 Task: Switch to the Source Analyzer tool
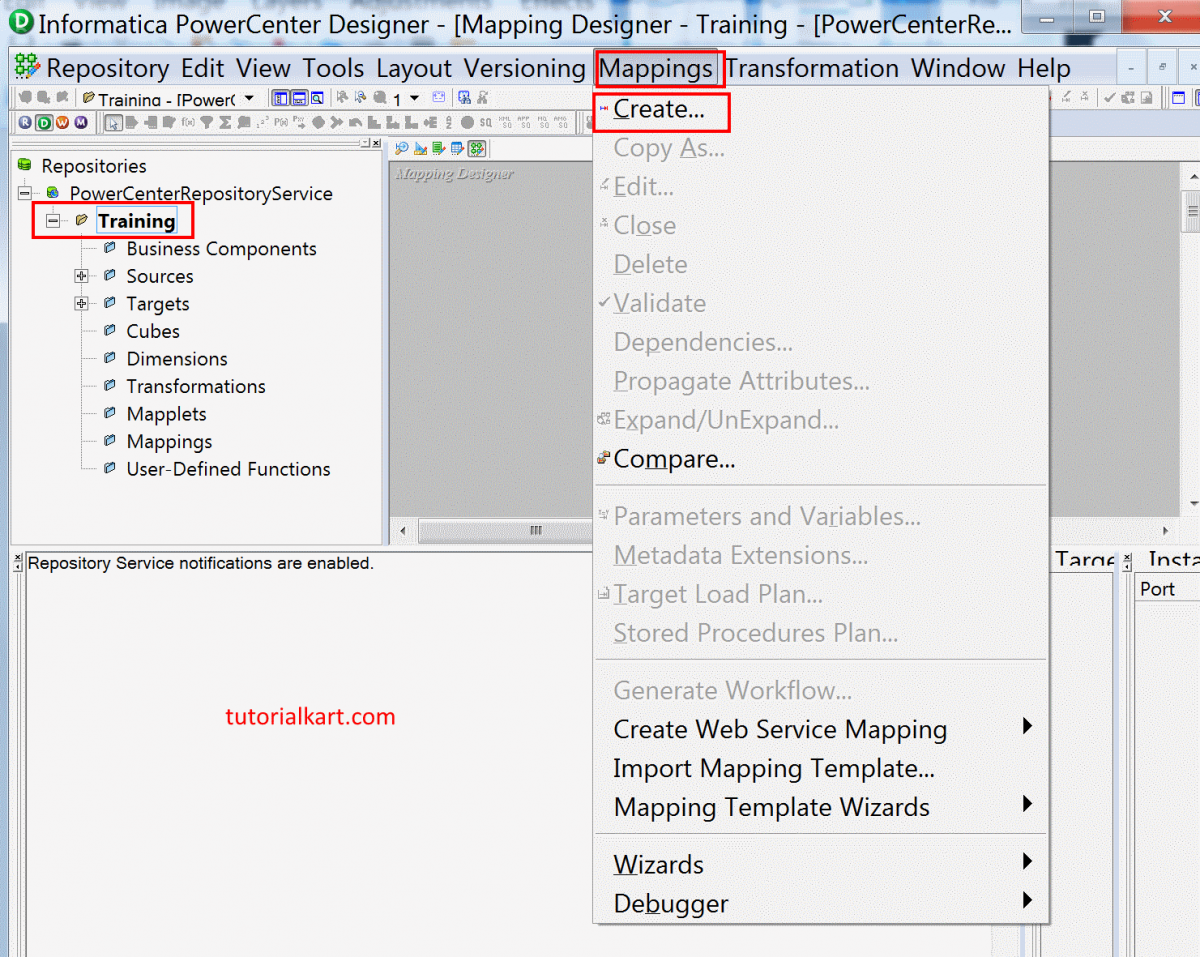click(x=401, y=148)
